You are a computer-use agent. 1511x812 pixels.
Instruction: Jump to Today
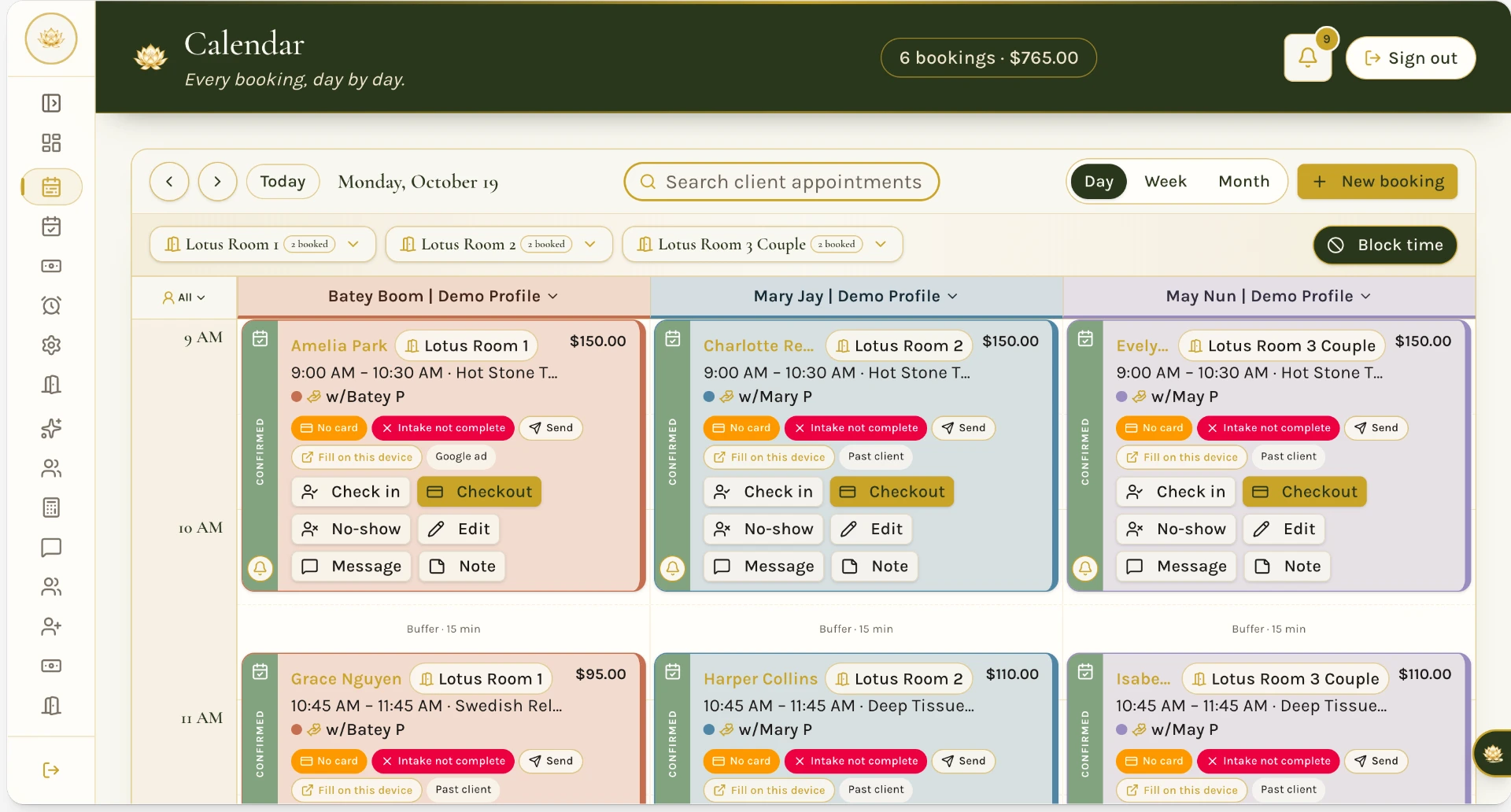[283, 182]
